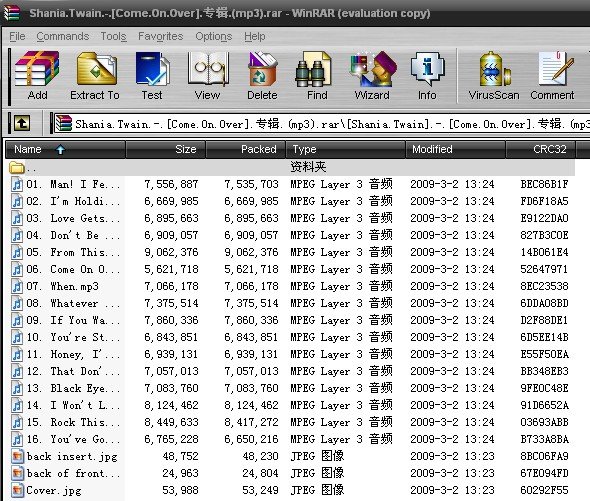Screen dimensions: 590x501
Task: Click packed value 6,650,216
Action: [x=251, y=439]
